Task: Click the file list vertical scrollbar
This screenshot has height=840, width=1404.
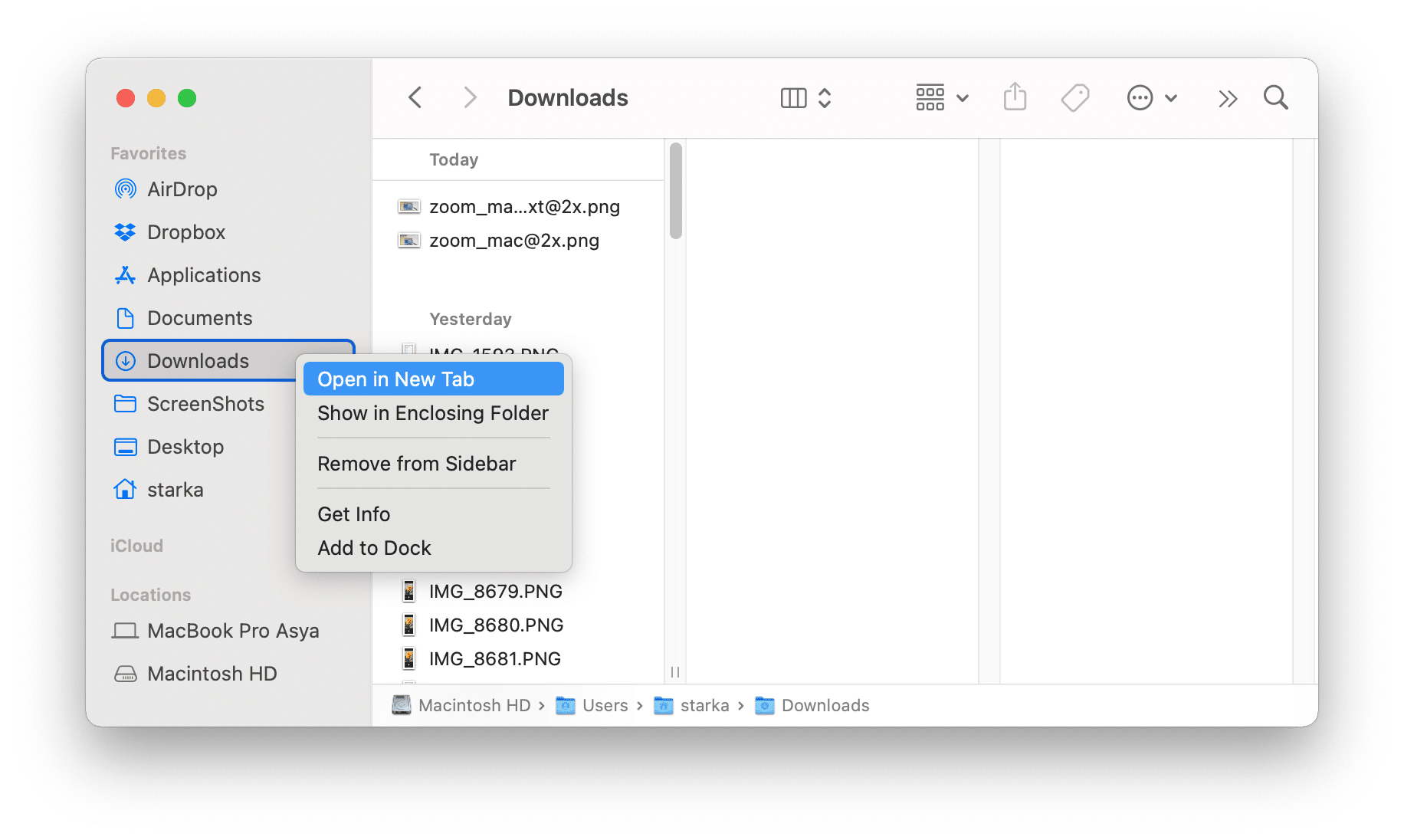Action: [x=675, y=191]
